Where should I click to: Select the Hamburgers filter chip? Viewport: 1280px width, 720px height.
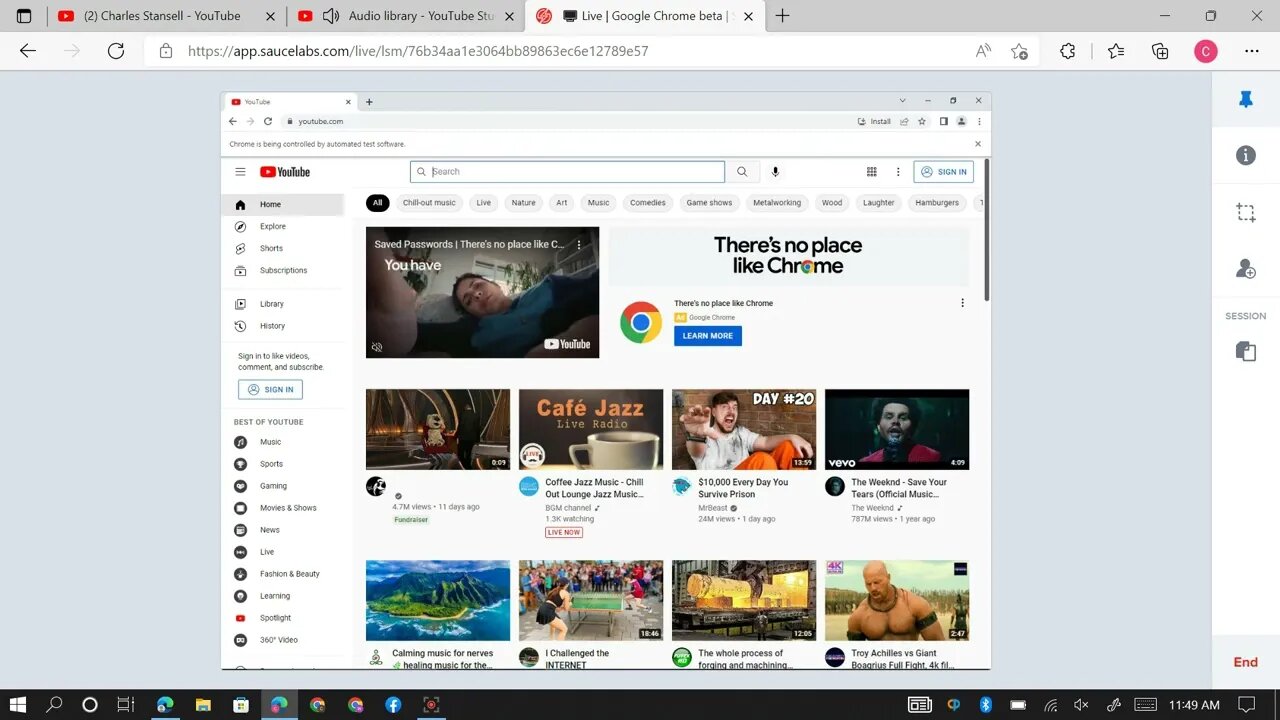937,203
